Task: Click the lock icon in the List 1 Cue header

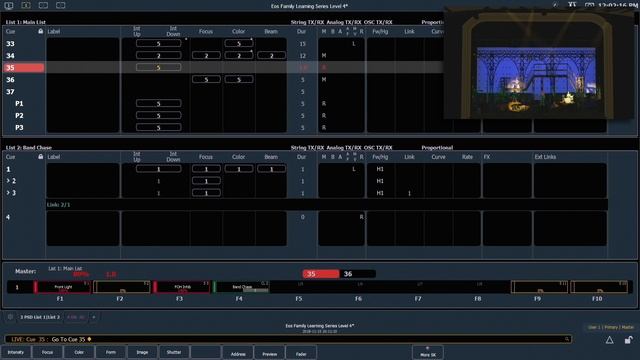Action: (40, 31)
